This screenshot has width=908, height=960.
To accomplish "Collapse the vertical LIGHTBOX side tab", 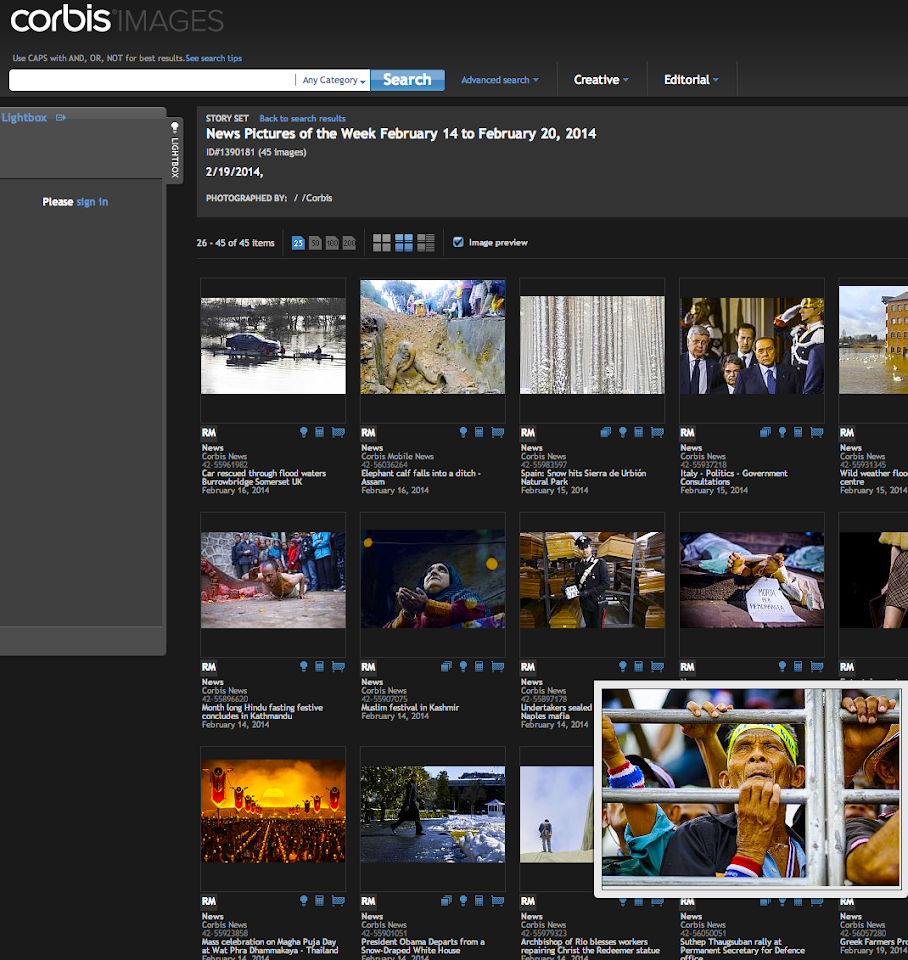I will [174, 150].
